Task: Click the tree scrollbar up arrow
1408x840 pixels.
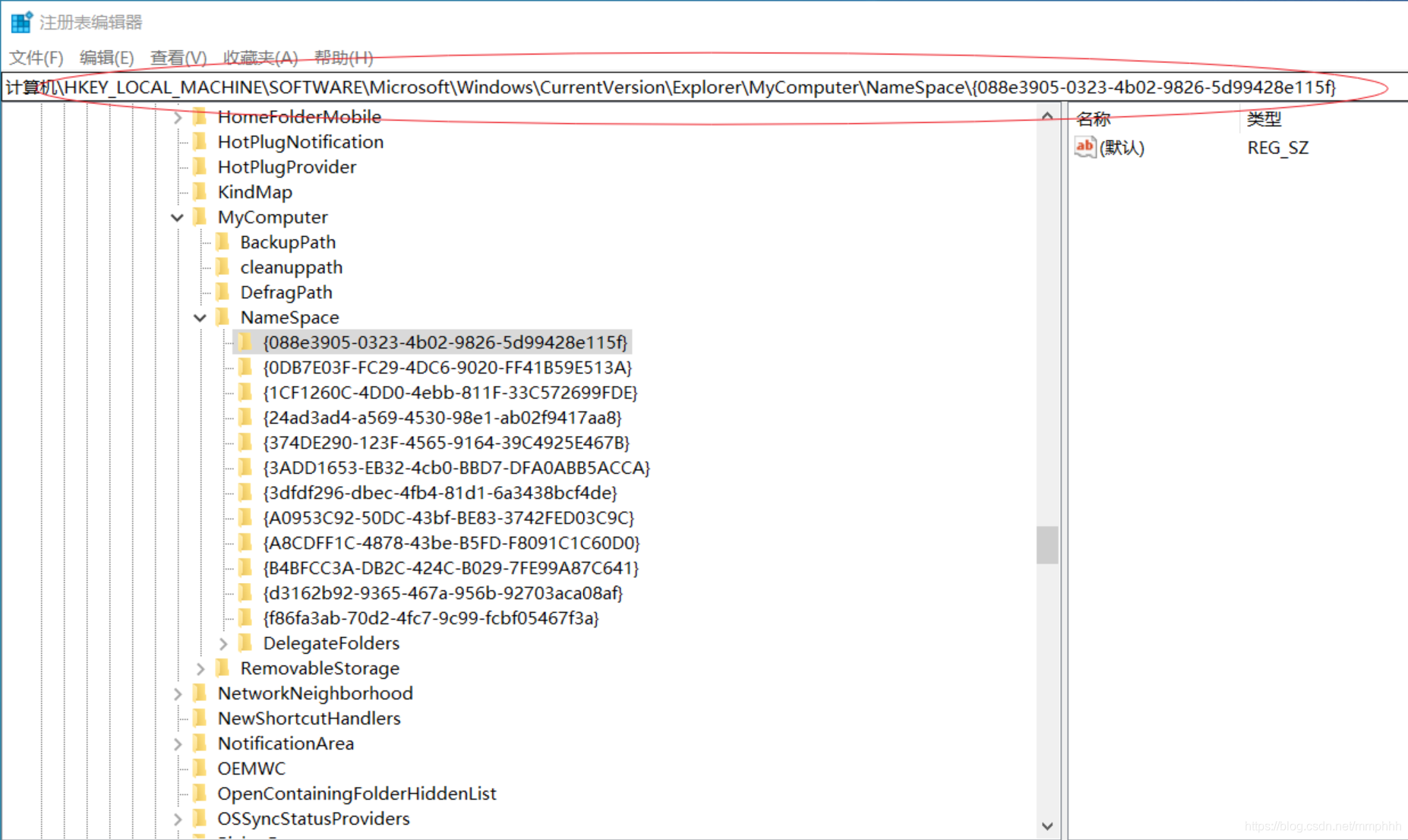Action: [x=1047, y=116]
